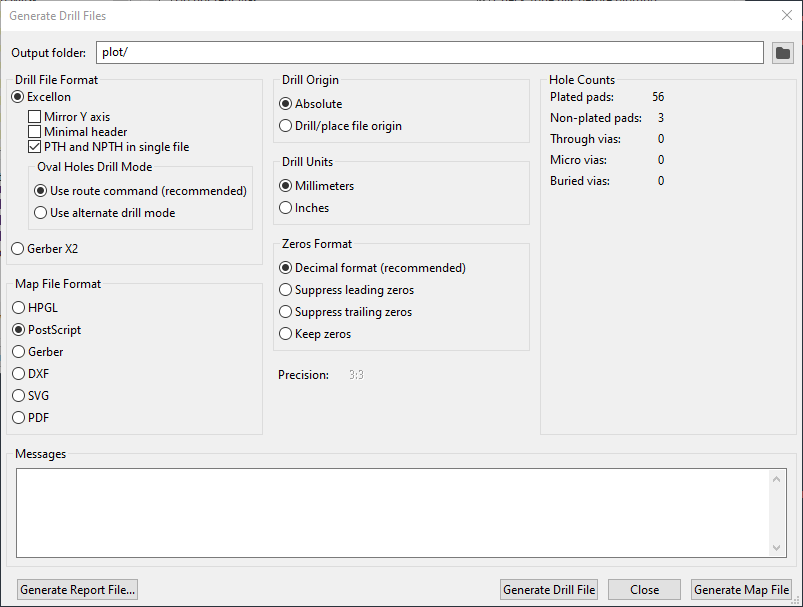Image resolution: width=803 pixels, height=607 pixels.
Task: Enable the Mirror Y axis checkbox
Action: pos(35,117)
